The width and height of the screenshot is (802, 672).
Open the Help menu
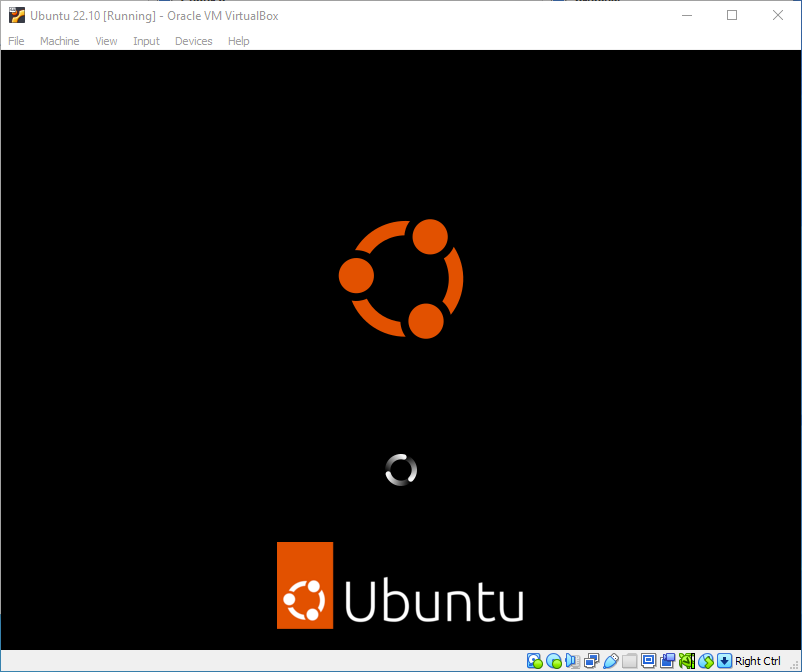(238, 41)
